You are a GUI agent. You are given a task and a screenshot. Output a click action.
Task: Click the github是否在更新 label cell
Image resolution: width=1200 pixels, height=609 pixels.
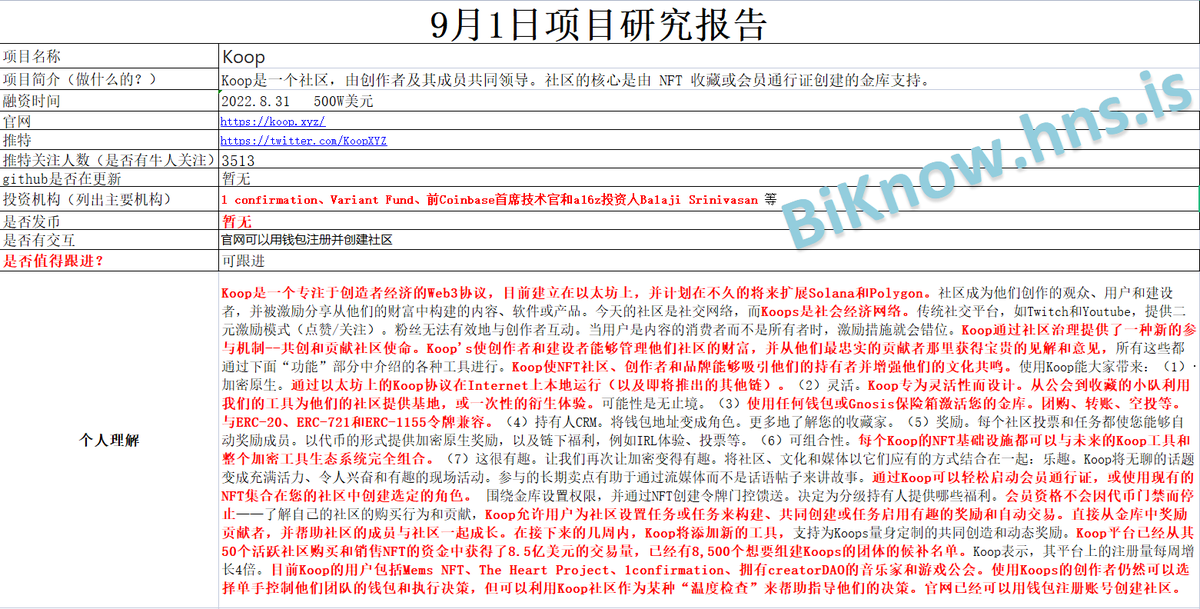(109, 179)
